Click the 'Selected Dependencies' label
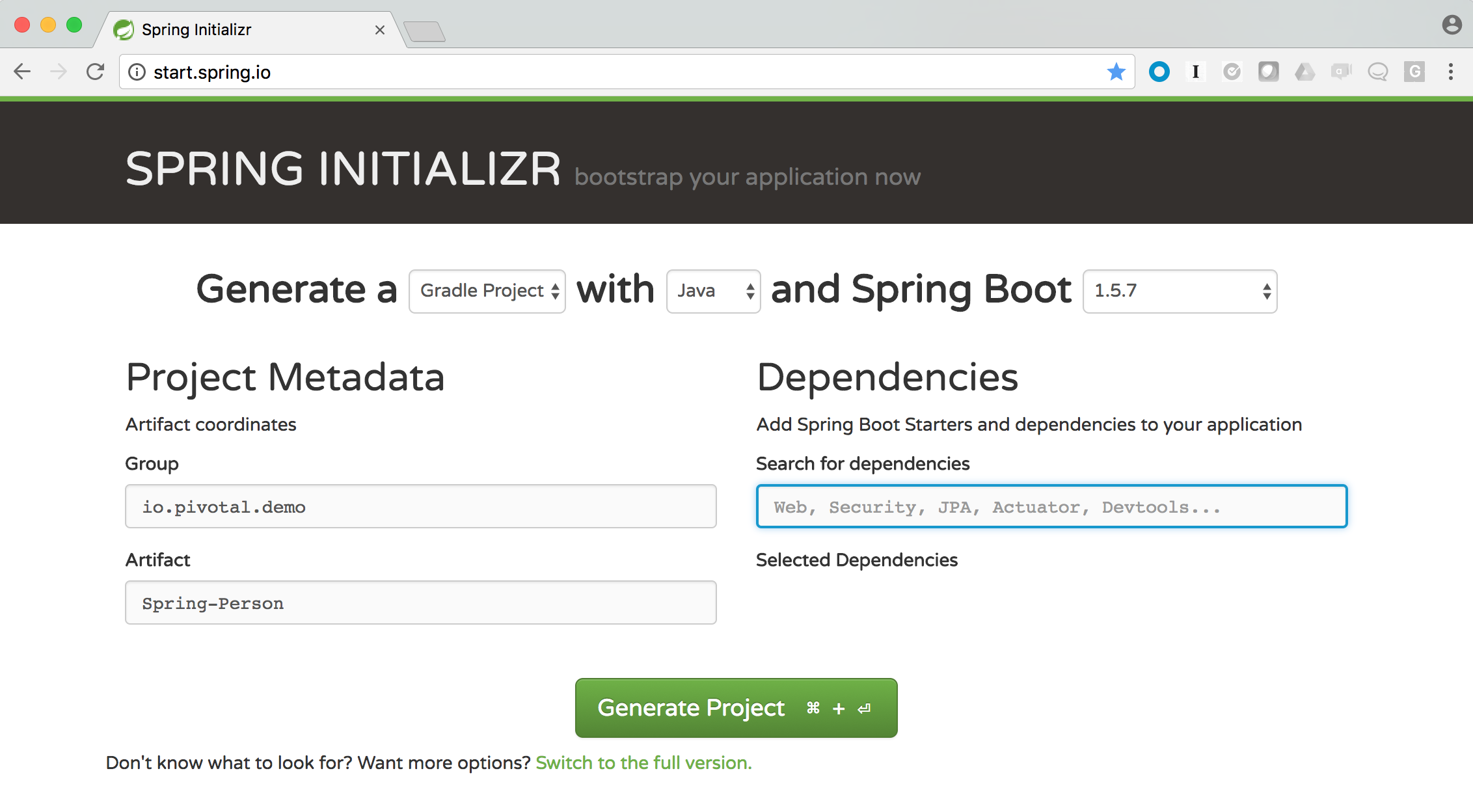The height and width of the screenshot is (812, 1473). 857,560
